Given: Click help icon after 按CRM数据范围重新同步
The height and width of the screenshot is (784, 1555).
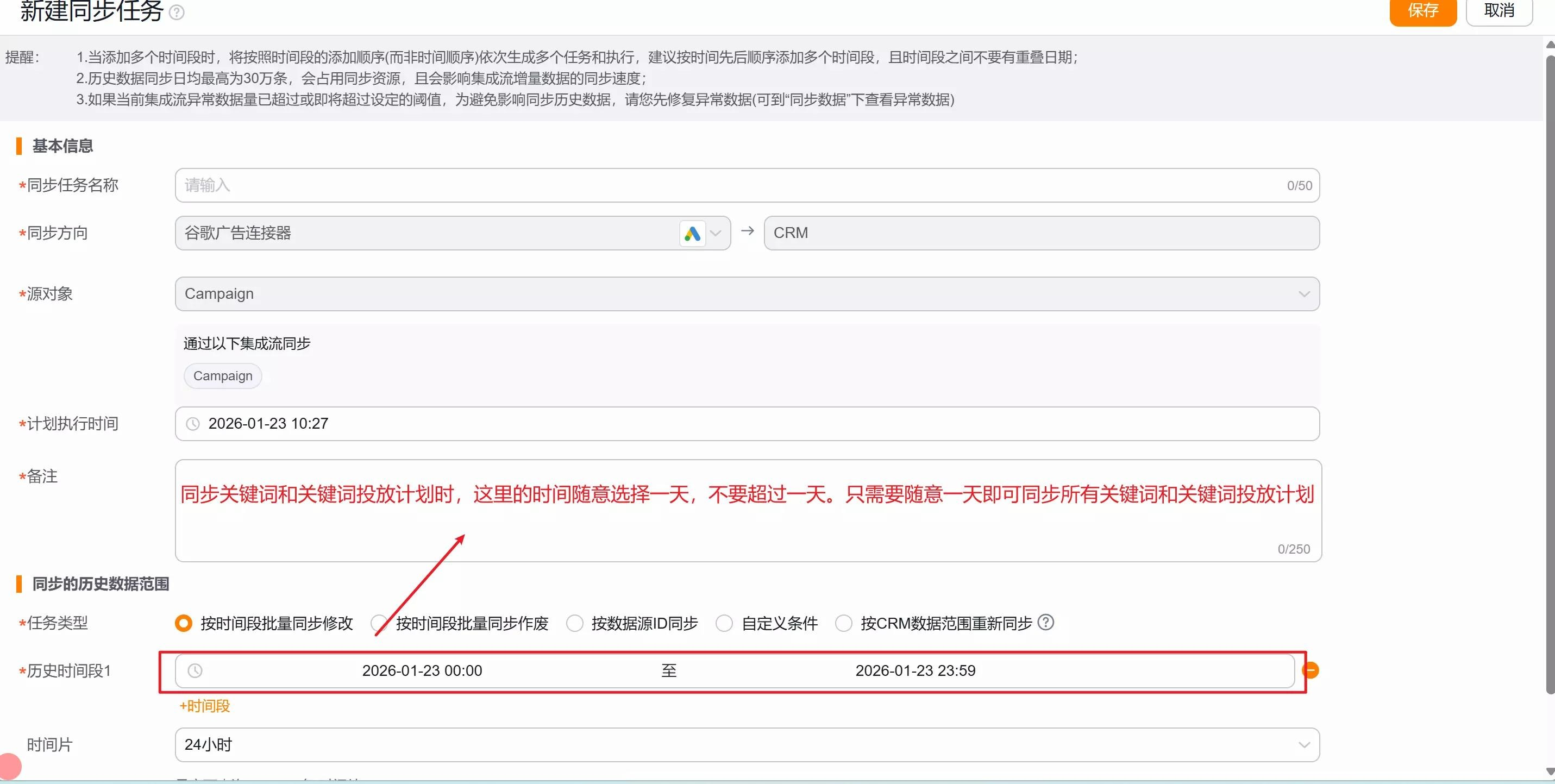Looking at the screenshot, I should point(1045,622).
